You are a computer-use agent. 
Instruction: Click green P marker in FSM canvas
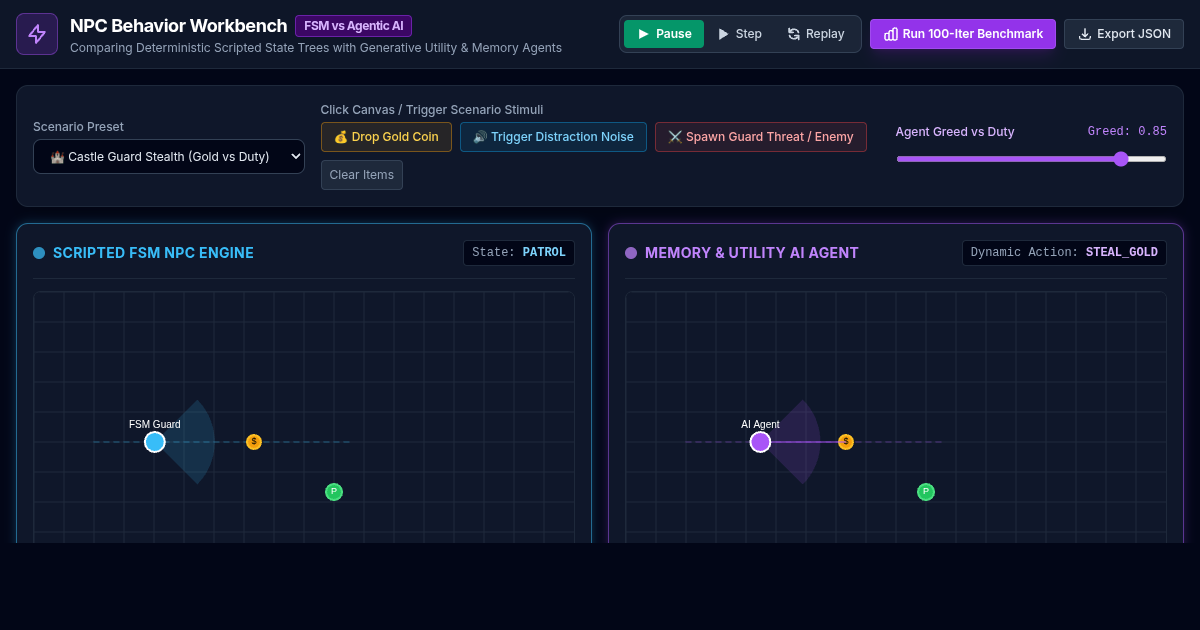point(334,492)
